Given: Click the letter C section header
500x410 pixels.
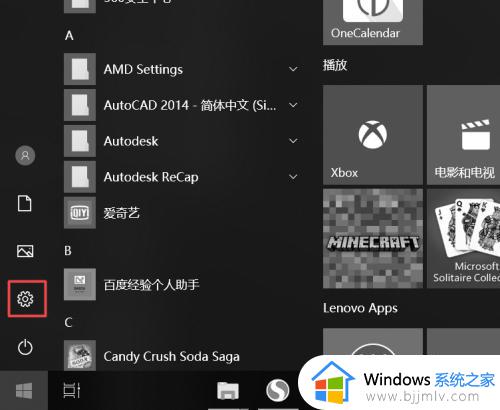Looking at the screenshot, I should pos(68,322).
